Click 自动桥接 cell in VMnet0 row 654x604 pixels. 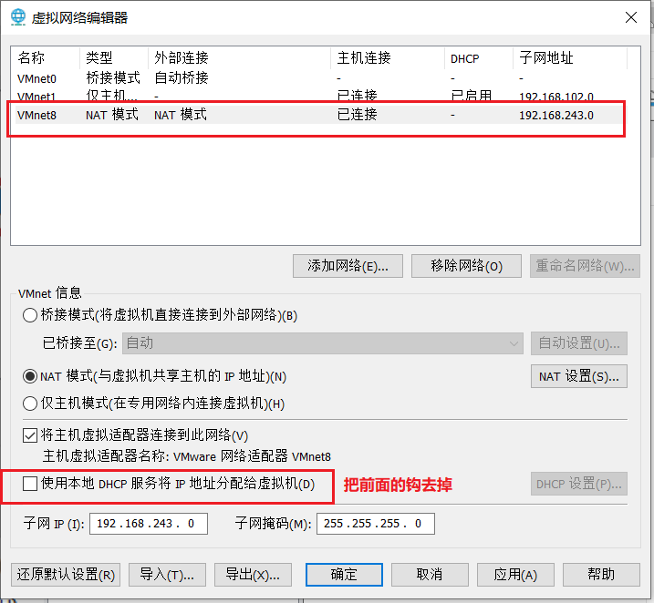point(181,78)
